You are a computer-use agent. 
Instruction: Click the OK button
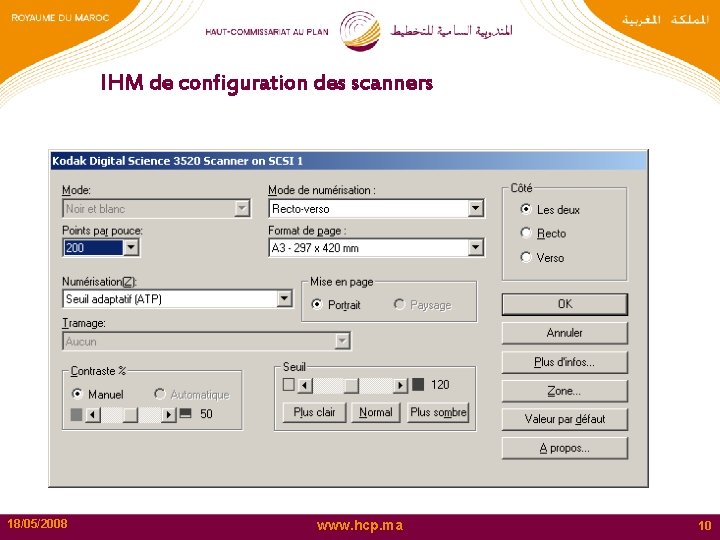pos(564,304)
